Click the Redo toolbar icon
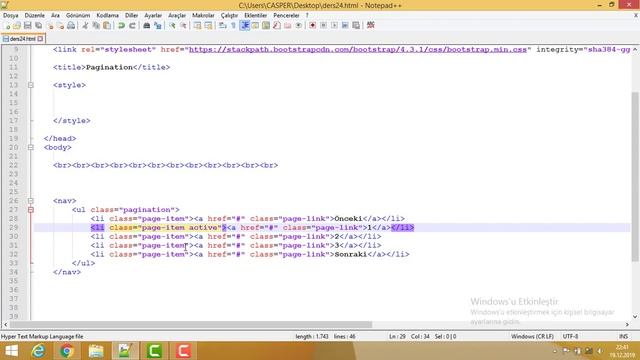The height and width of the screenshot is (360, 640). (132, 25)
